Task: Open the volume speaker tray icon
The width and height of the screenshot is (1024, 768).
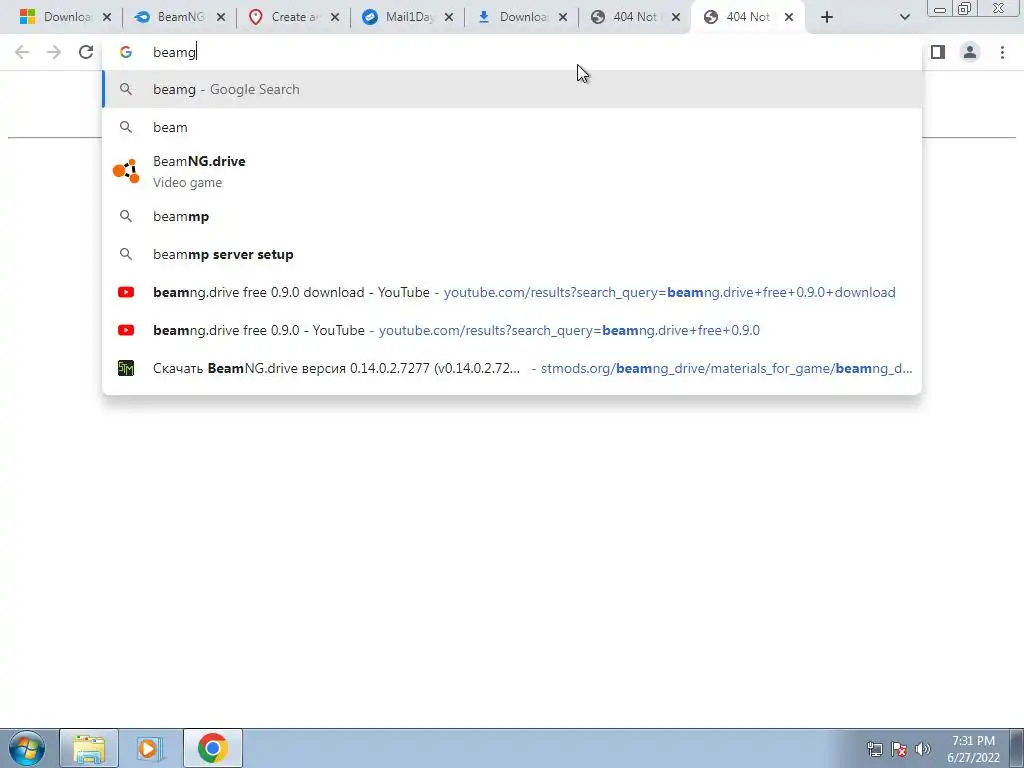Action: pos(922,749)
